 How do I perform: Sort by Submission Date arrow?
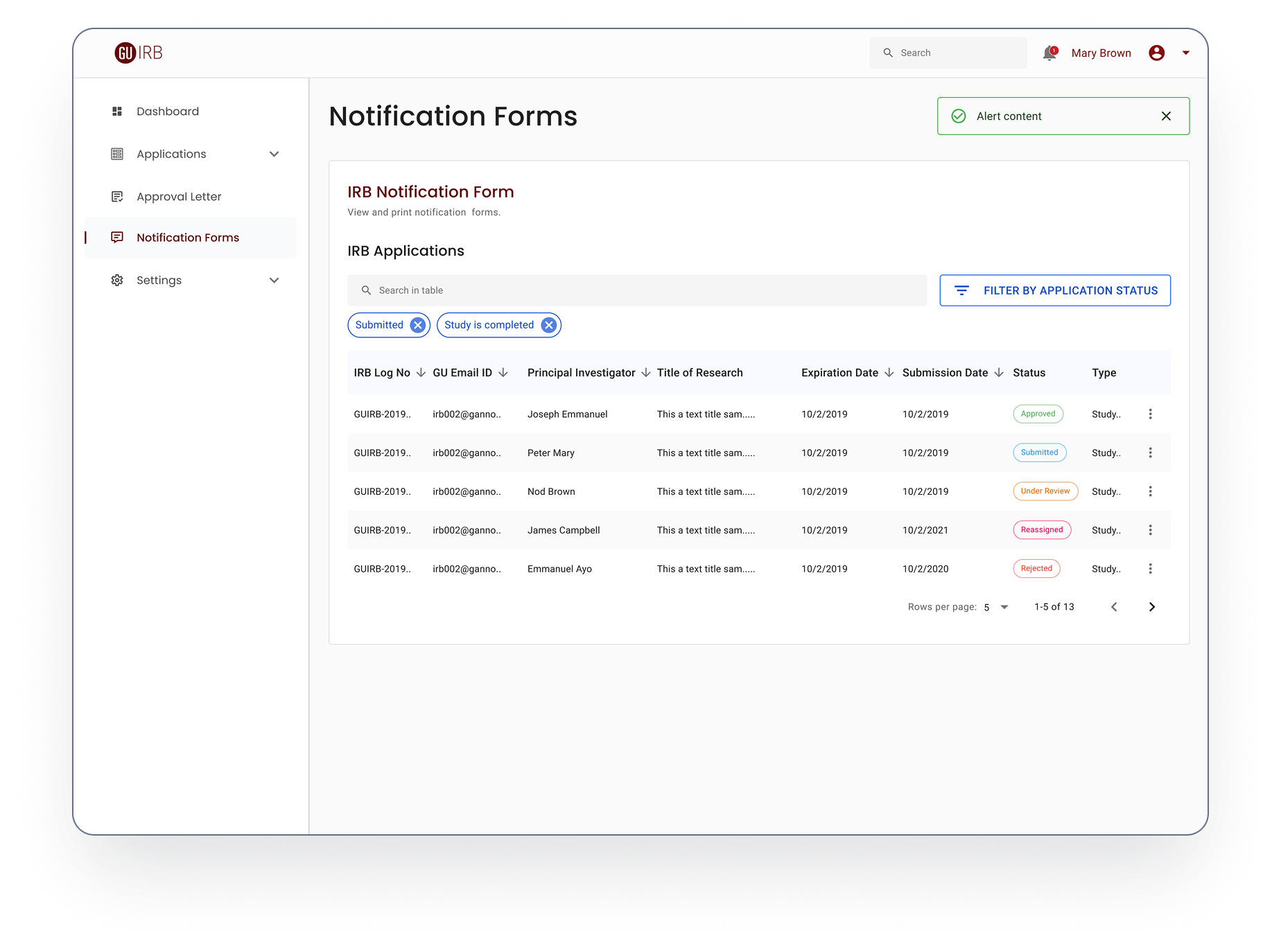tap(999, 373)
